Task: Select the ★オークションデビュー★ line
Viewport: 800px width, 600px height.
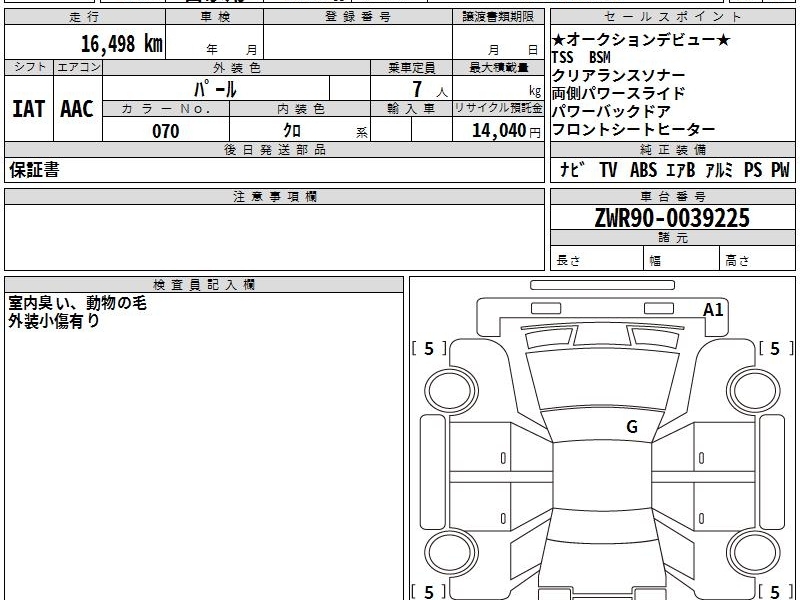Action: (641, 40)
